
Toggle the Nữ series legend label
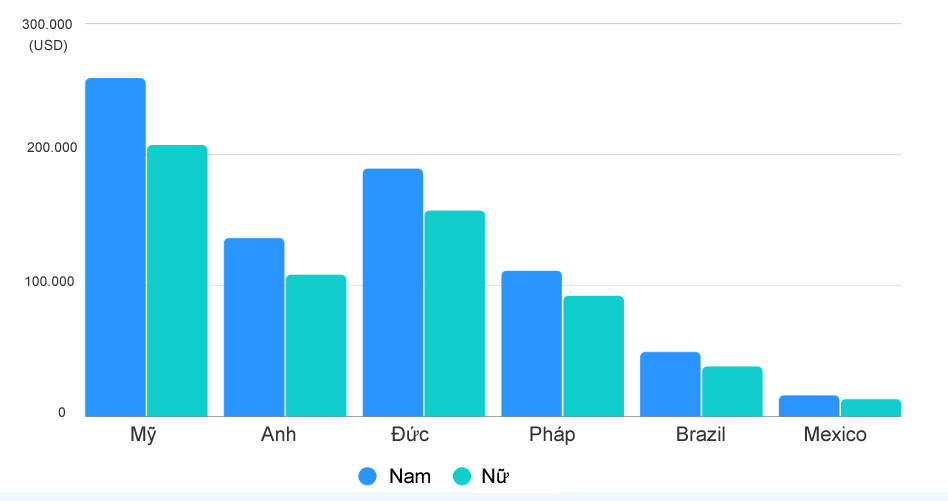click(x=501, y=477)
